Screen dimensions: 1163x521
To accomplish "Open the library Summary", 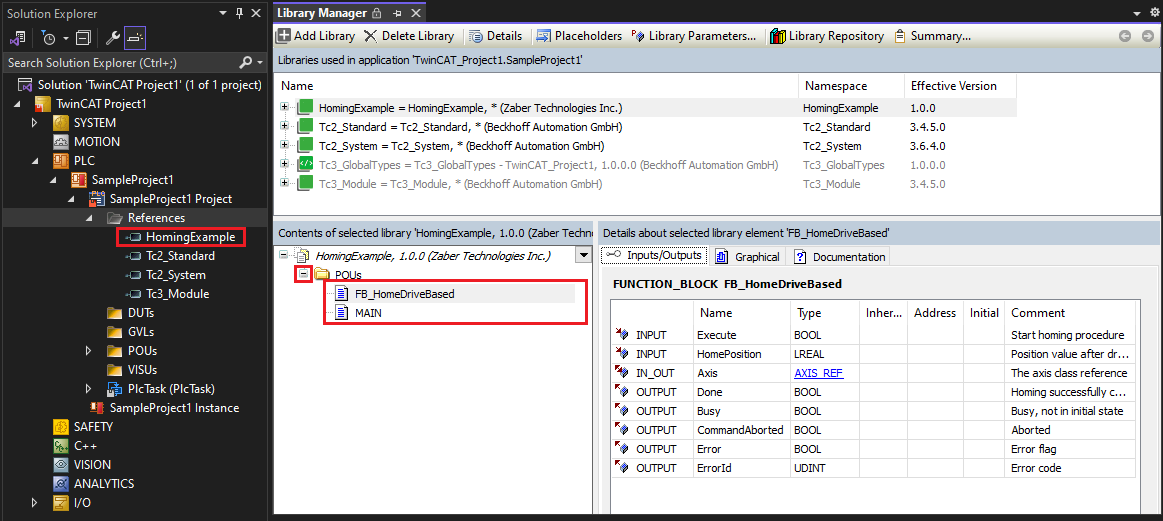I will coord(932,36).
